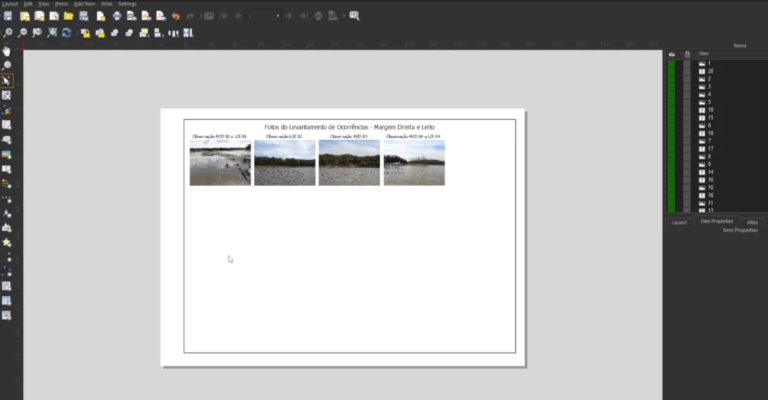Select the photo under Observação L/E 02
Viewport: 768px width, 400px height.
(285, 163)
